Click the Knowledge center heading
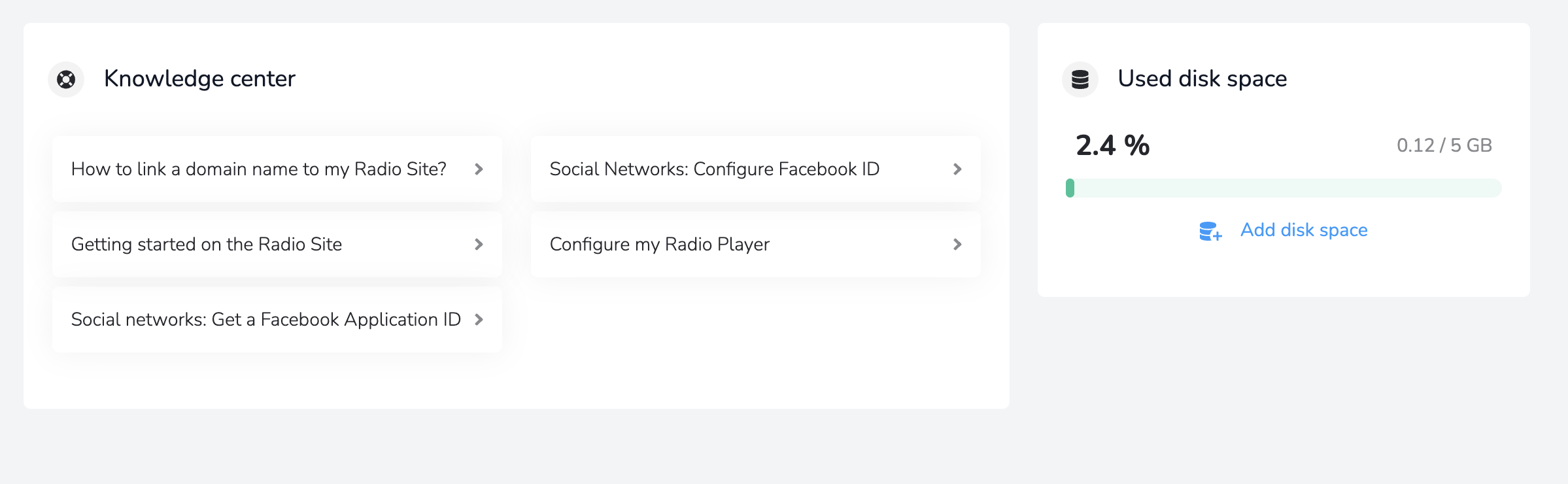 pos(199,79)
